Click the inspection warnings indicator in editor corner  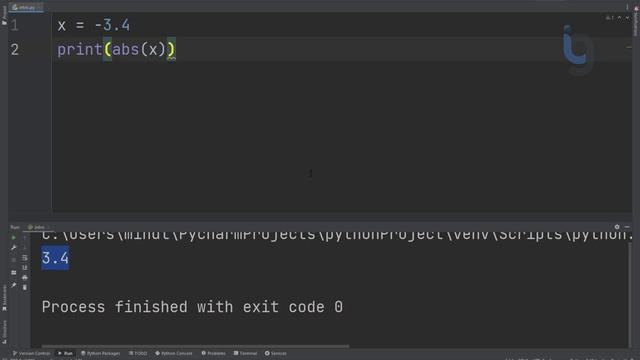tap(609, 18)
